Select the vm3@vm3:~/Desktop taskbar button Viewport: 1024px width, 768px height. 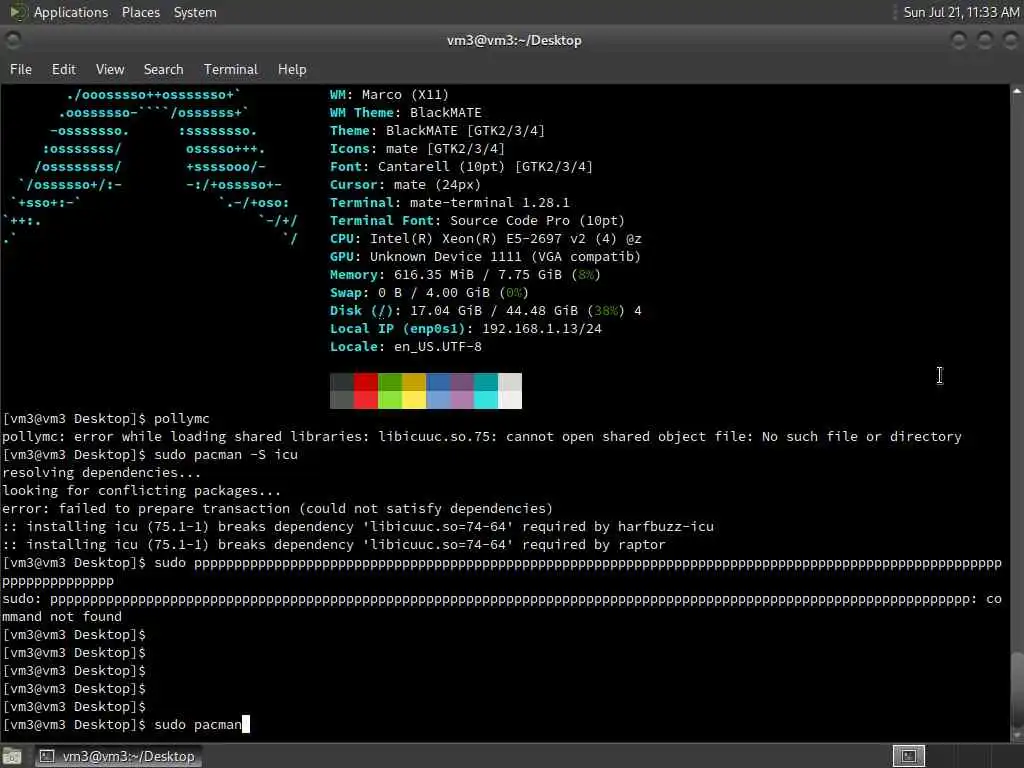click(x=118, y=756)
